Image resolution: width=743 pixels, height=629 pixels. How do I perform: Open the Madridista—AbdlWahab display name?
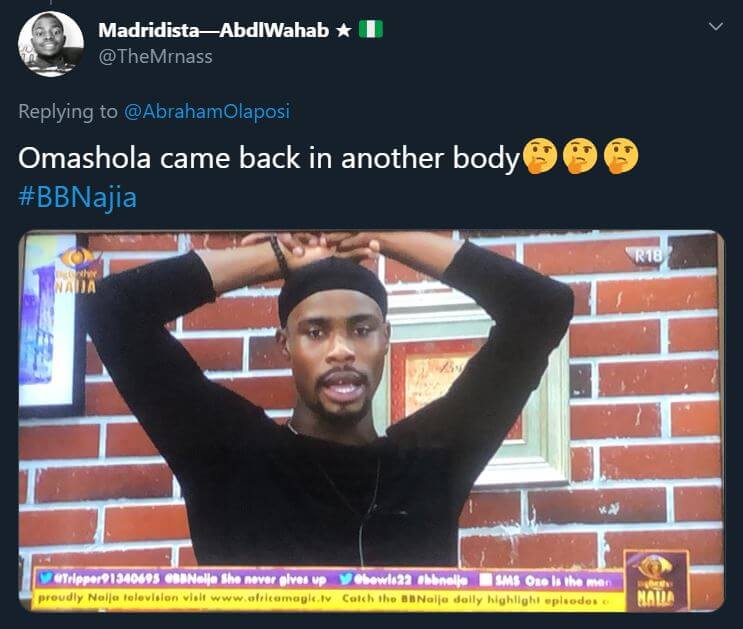pyautogui.click(x=213, y=30)
